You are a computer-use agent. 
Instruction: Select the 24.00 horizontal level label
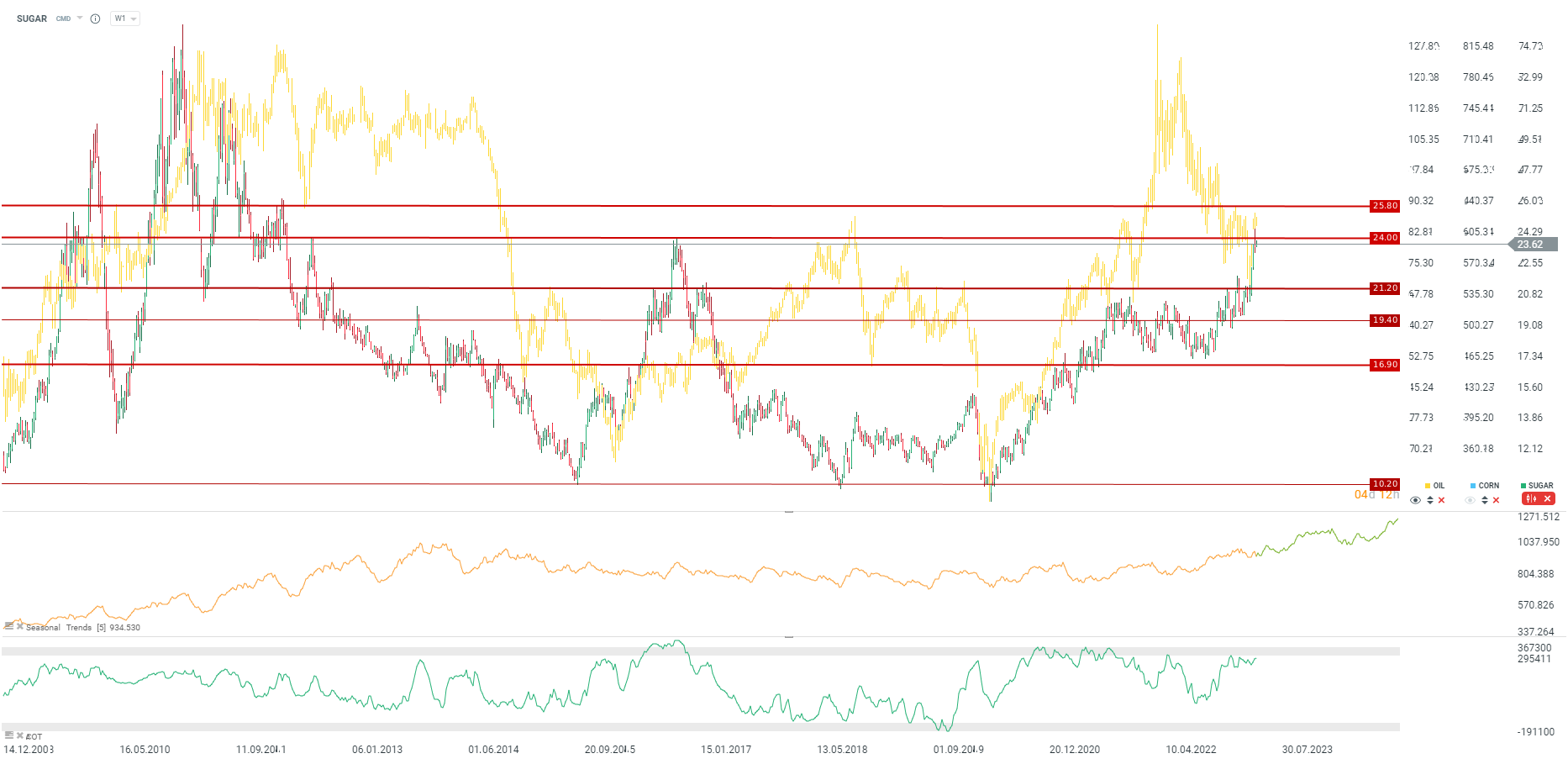tap(1385, 238)
